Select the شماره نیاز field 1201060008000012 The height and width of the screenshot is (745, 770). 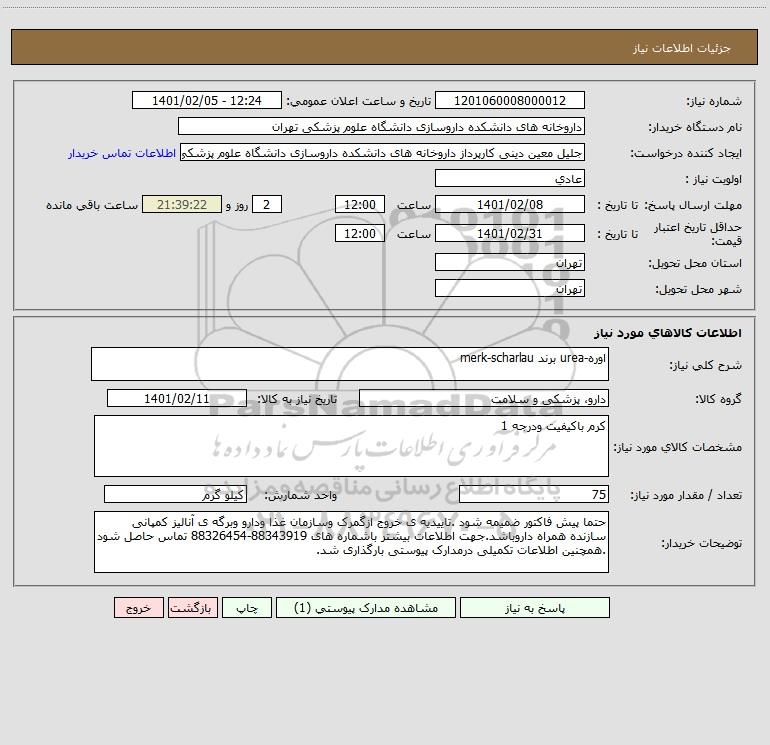pyautogui.click(x=510, y=100)
